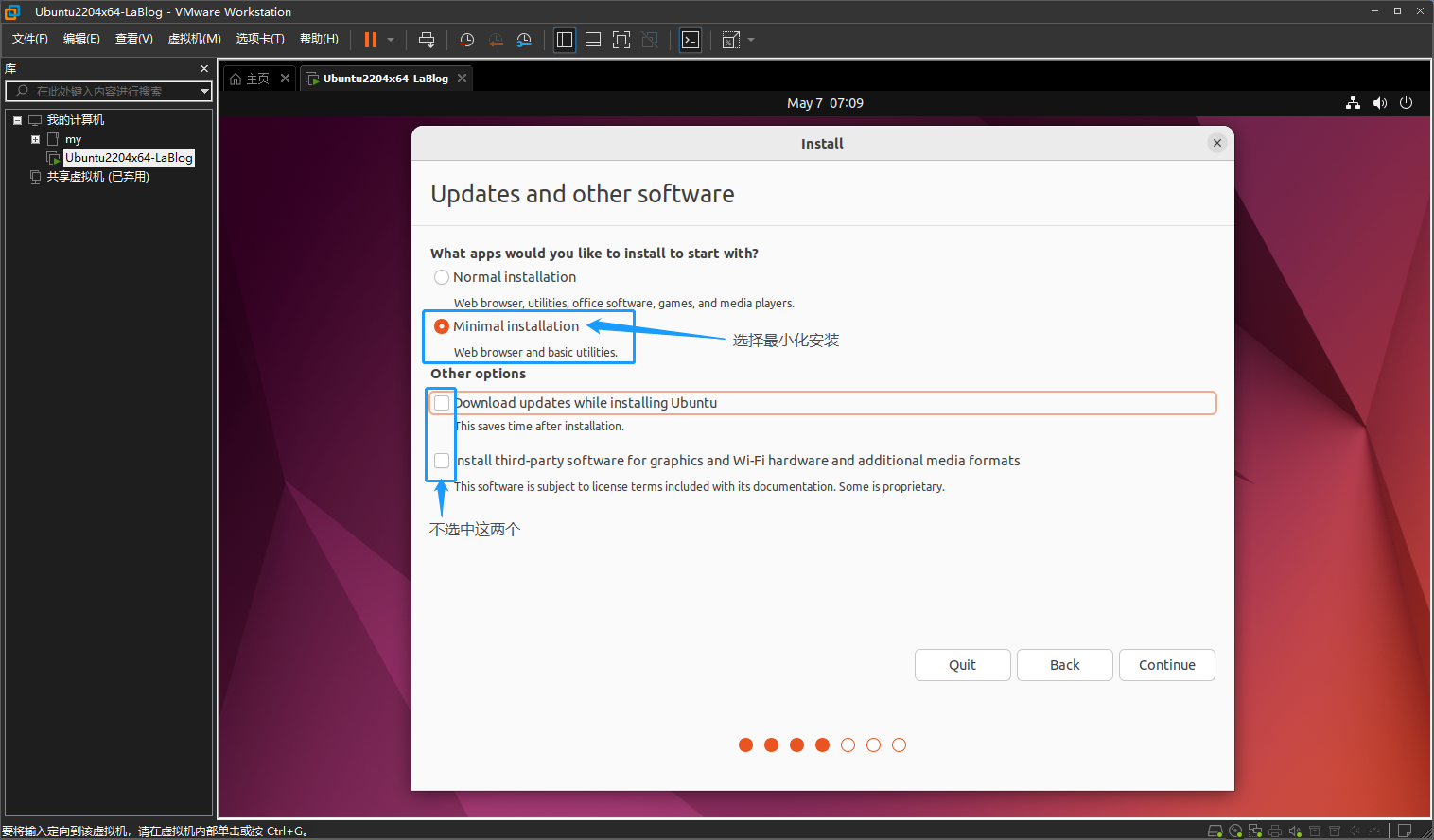Click the 'Updates and other software' heading
The width and height of the screenshot is (1434, 840).
click(x=583, y=194)
